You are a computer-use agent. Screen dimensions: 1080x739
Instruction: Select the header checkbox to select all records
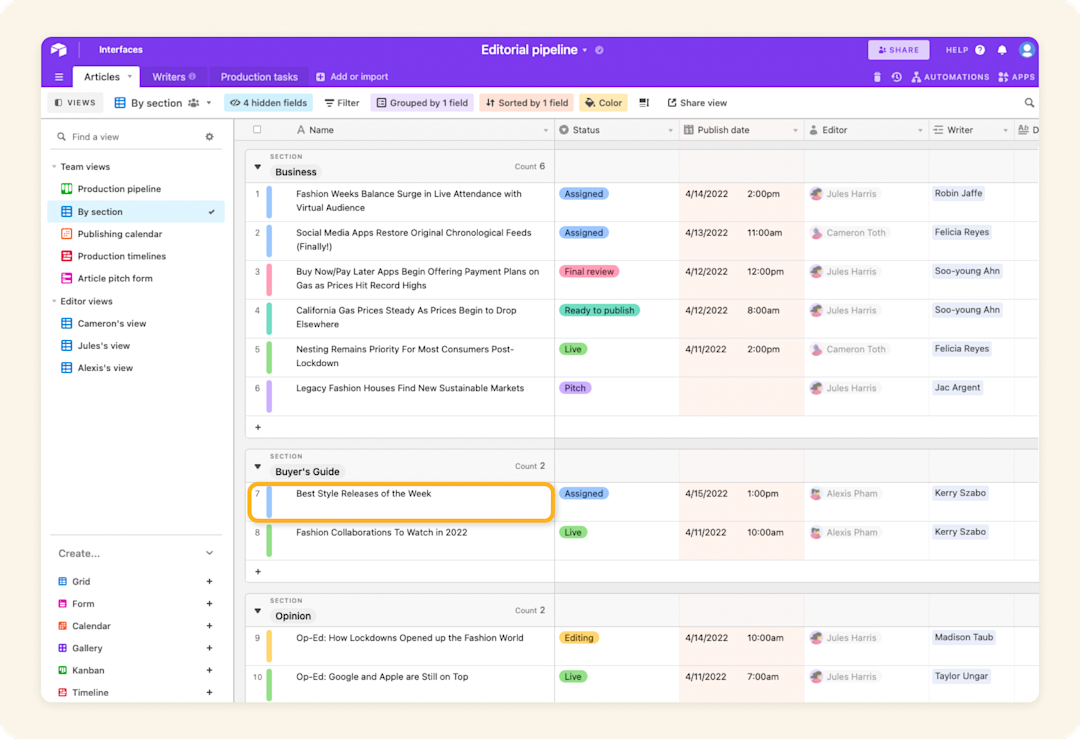[x=256, y=129]
